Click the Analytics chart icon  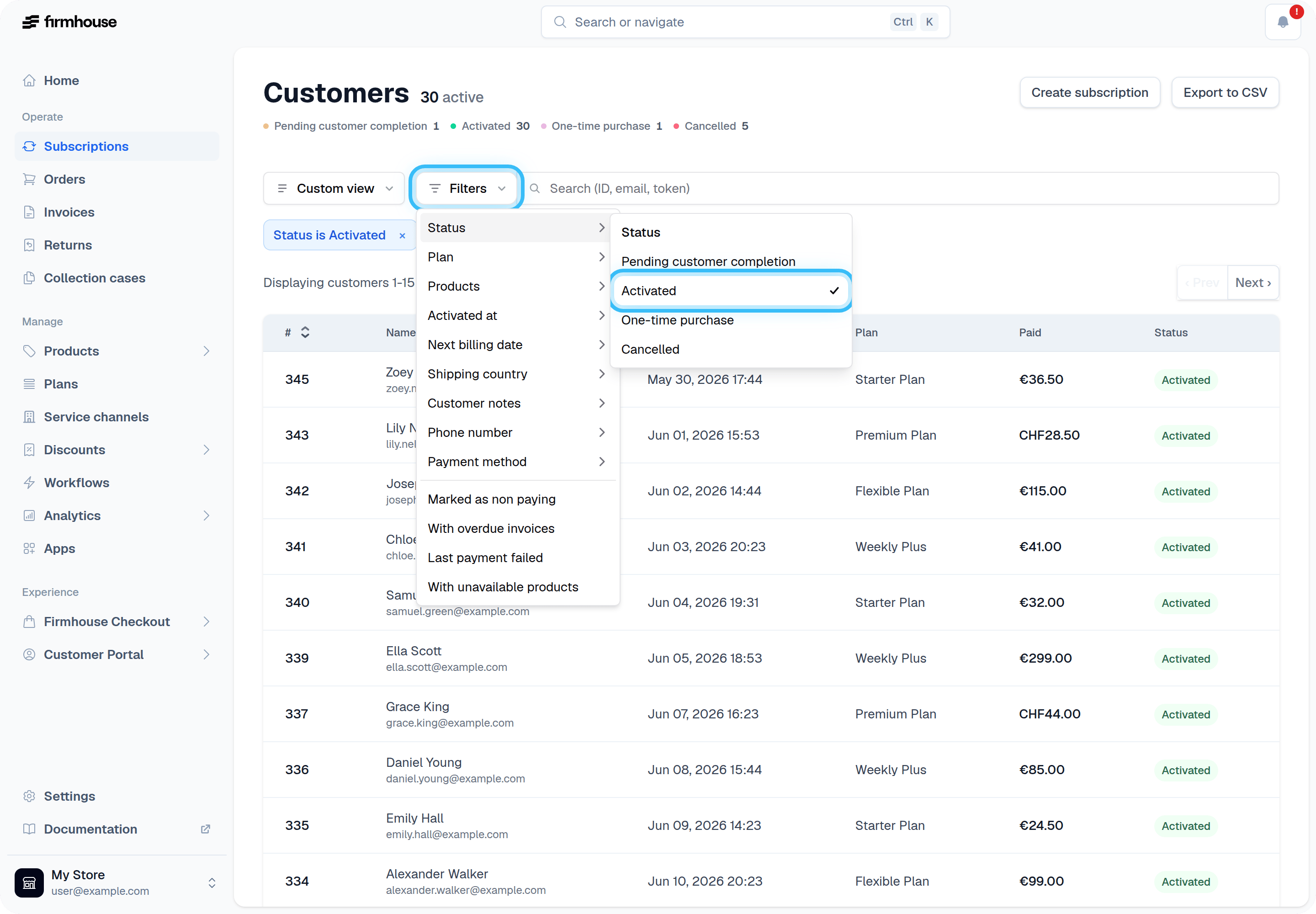[29, 516]
